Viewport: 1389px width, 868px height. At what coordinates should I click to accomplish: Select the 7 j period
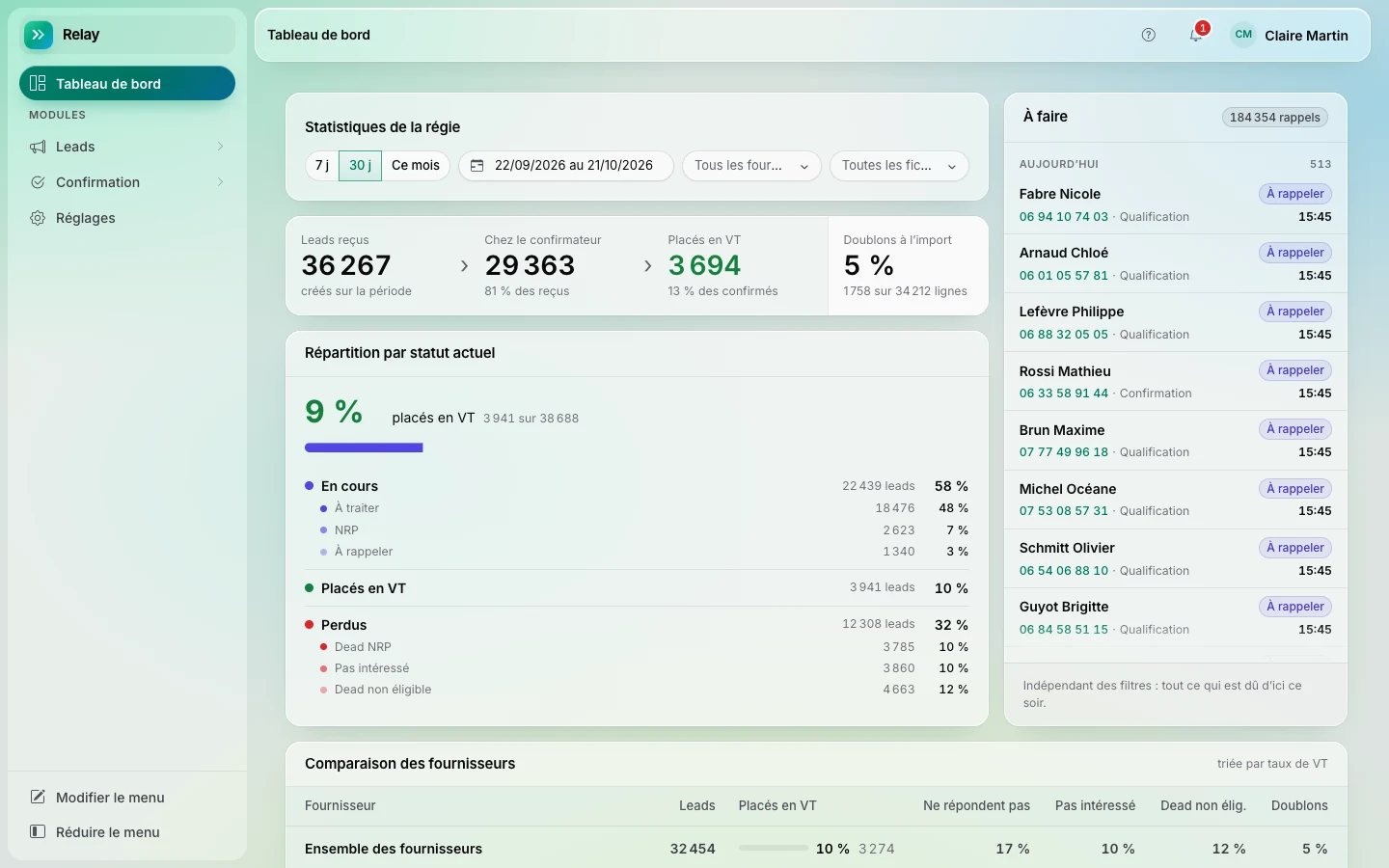pyautogui.click(x=322, y=166)
